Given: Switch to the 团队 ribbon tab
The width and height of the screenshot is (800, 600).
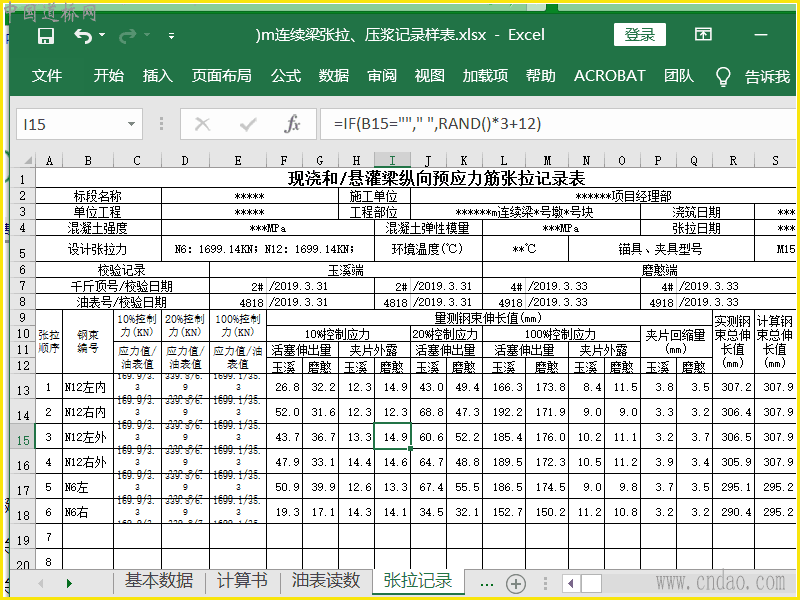Looking at the screenshot, I should tap(679, 76).
